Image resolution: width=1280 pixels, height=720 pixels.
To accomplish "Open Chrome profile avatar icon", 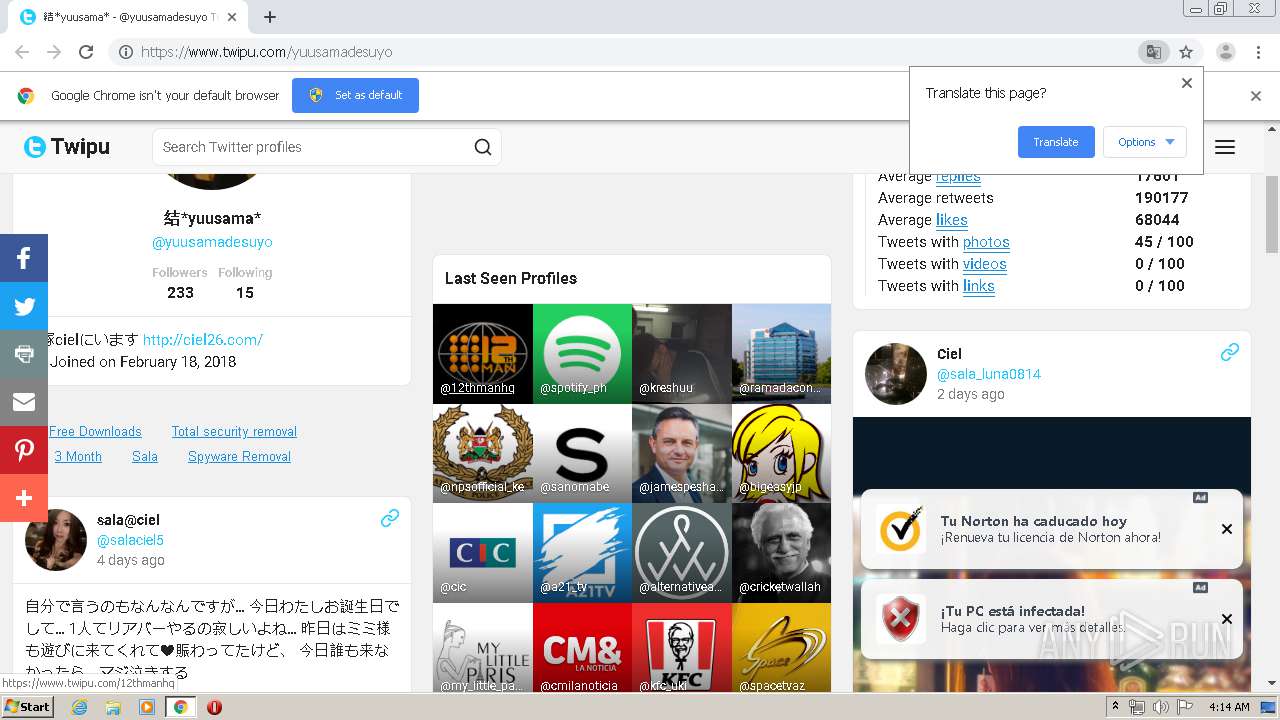I will point(1226,52).
